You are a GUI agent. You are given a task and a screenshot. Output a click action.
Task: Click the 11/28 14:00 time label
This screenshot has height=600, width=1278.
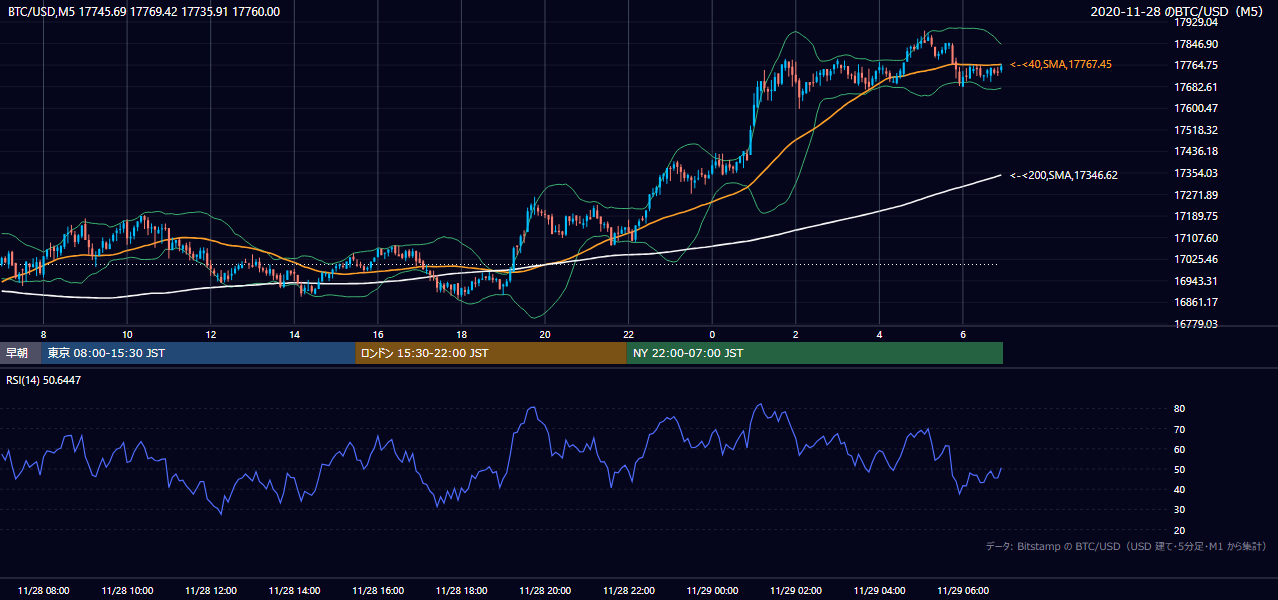(x=294, y=591)
